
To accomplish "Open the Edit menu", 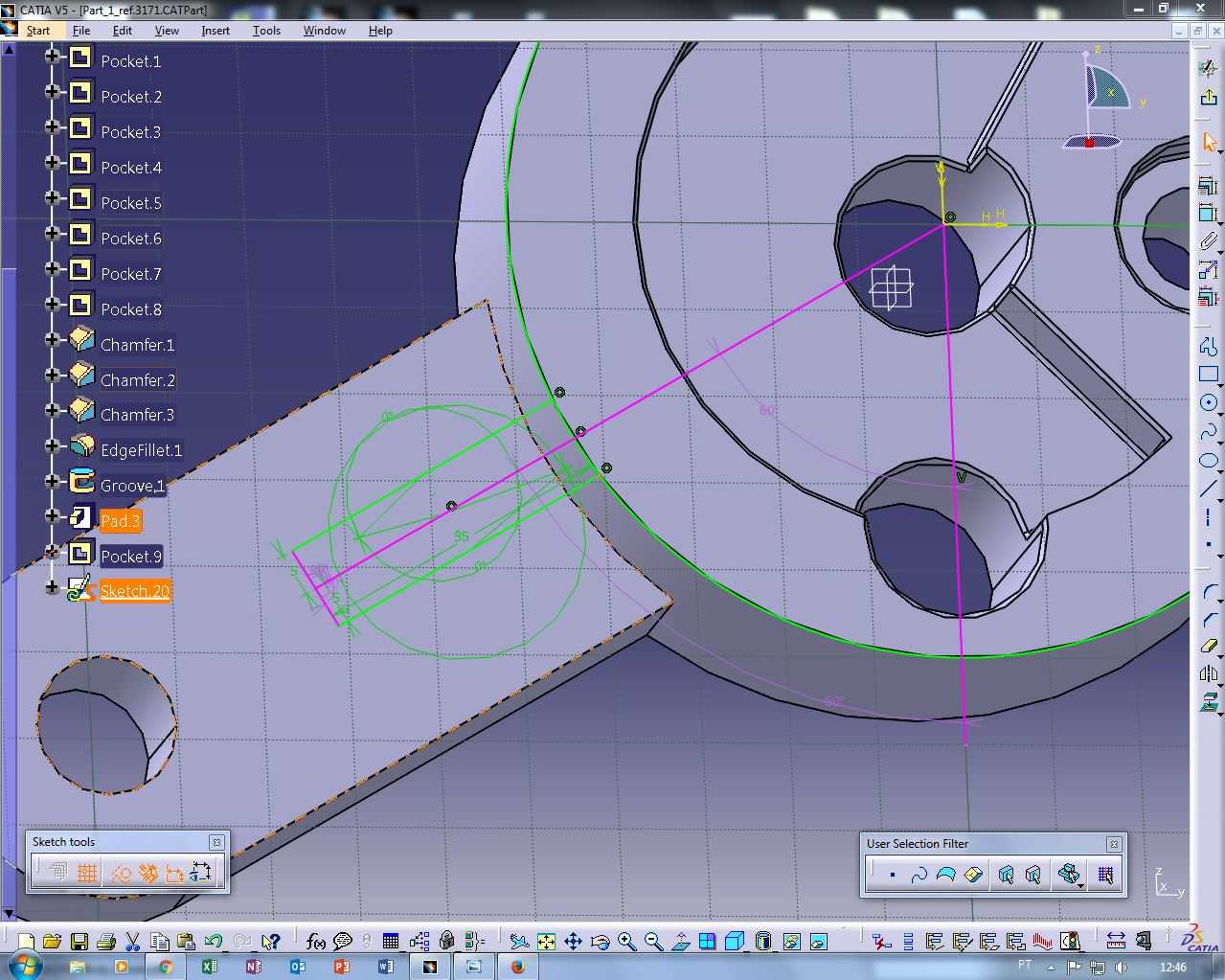I will click(x=123, y=30).
